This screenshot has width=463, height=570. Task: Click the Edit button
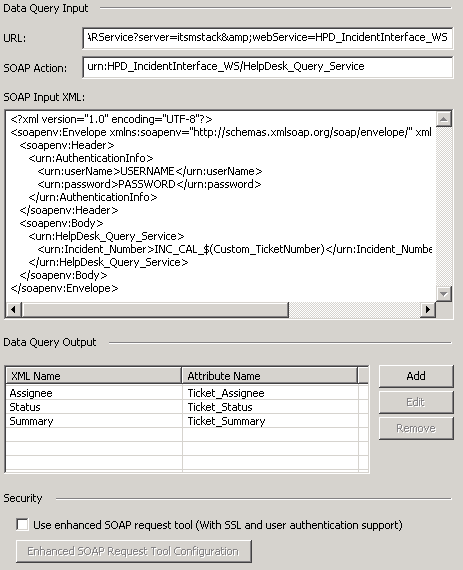coord(416,402)
